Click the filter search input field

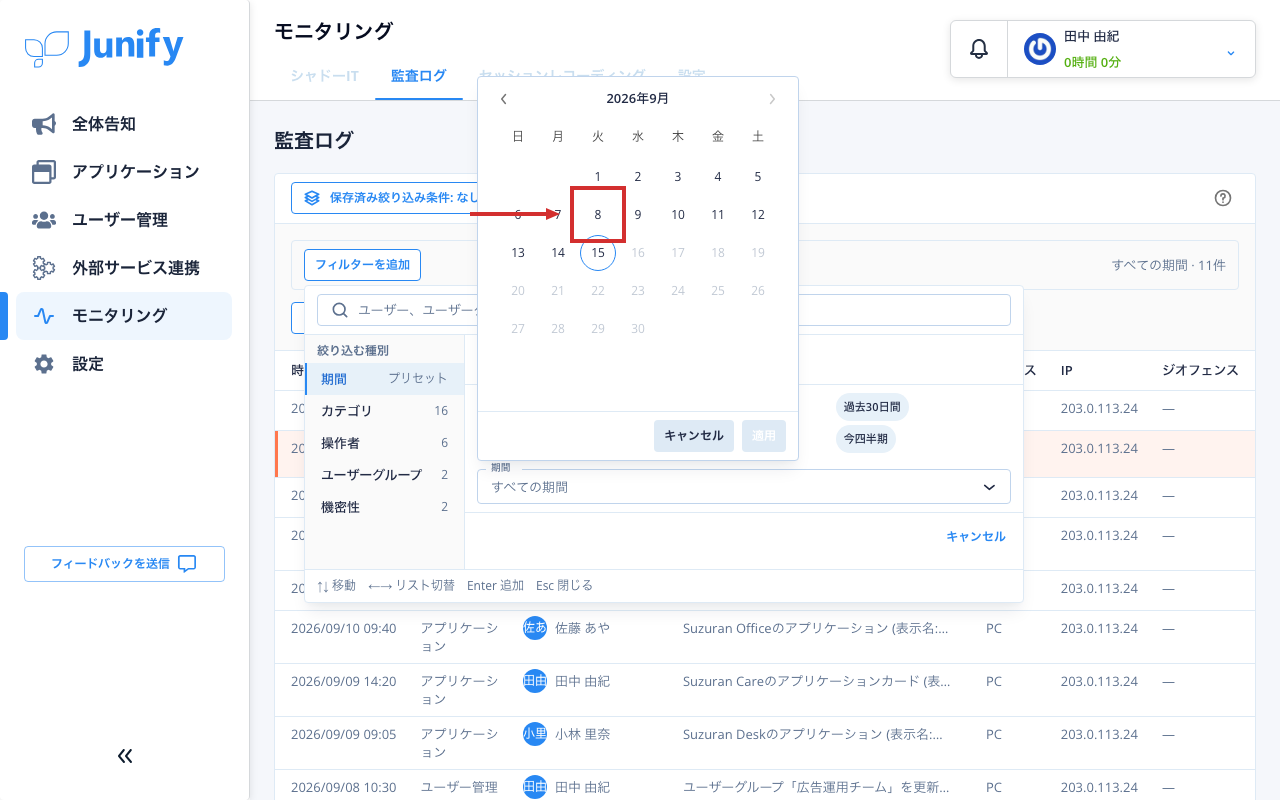point(664,310)
